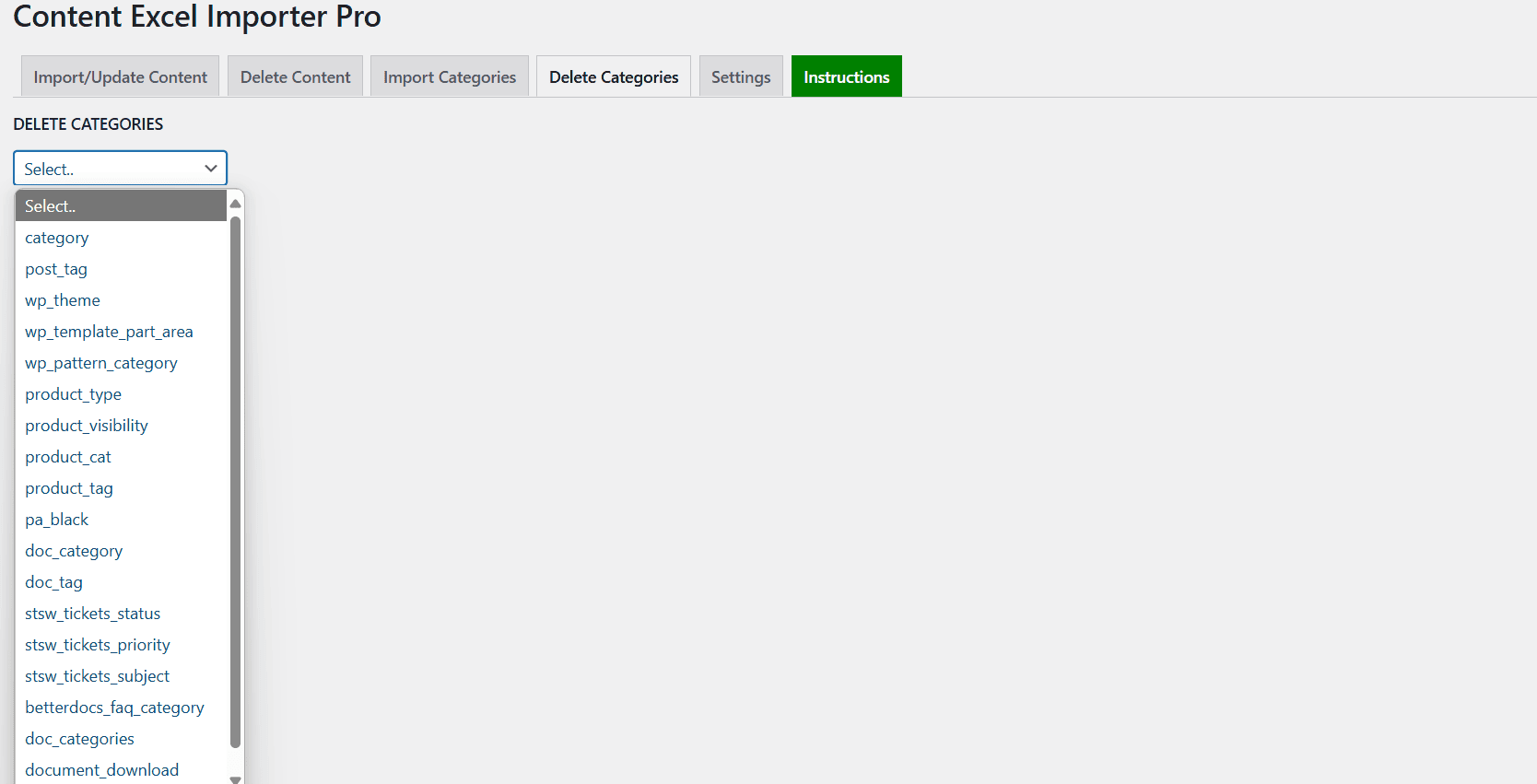Select the wp_theme option
Viewport: 1537px width, 784px height.
point(121,300)
